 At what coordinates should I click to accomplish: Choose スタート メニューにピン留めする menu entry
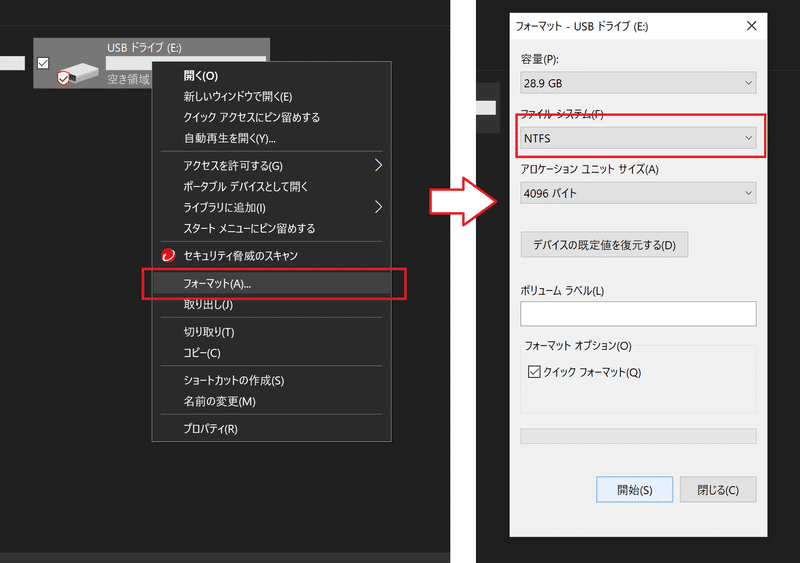coord(271,229)
